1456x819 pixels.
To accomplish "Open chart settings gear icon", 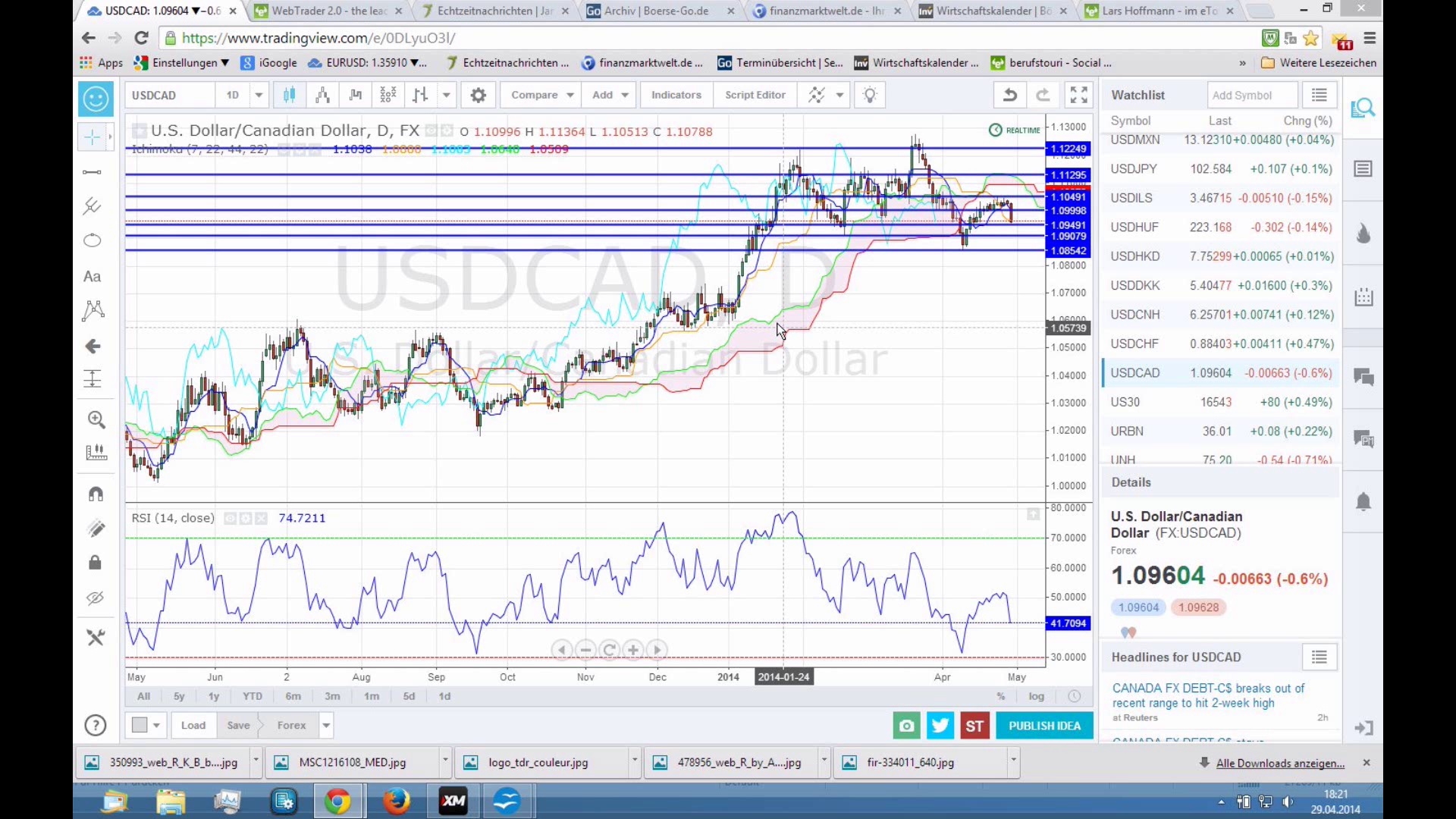I will (478, 95).
